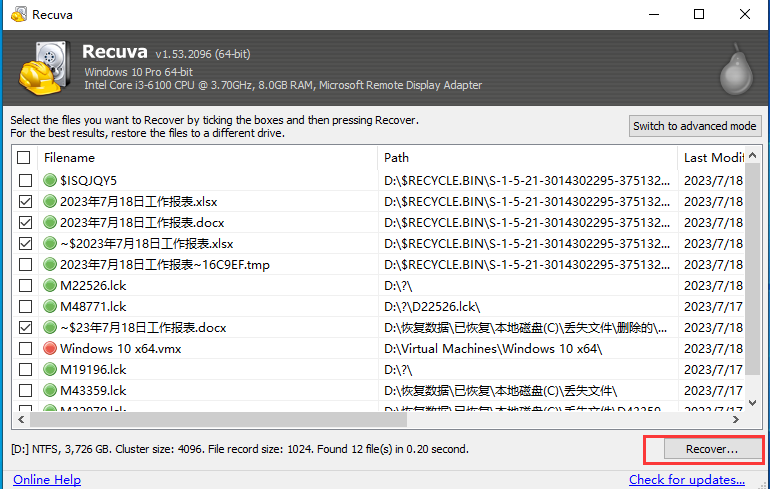Select filename ~$2023年7月18日工作报表.xlsx
The height and width of the screenshot is (489, 770).
pos(146,244)
